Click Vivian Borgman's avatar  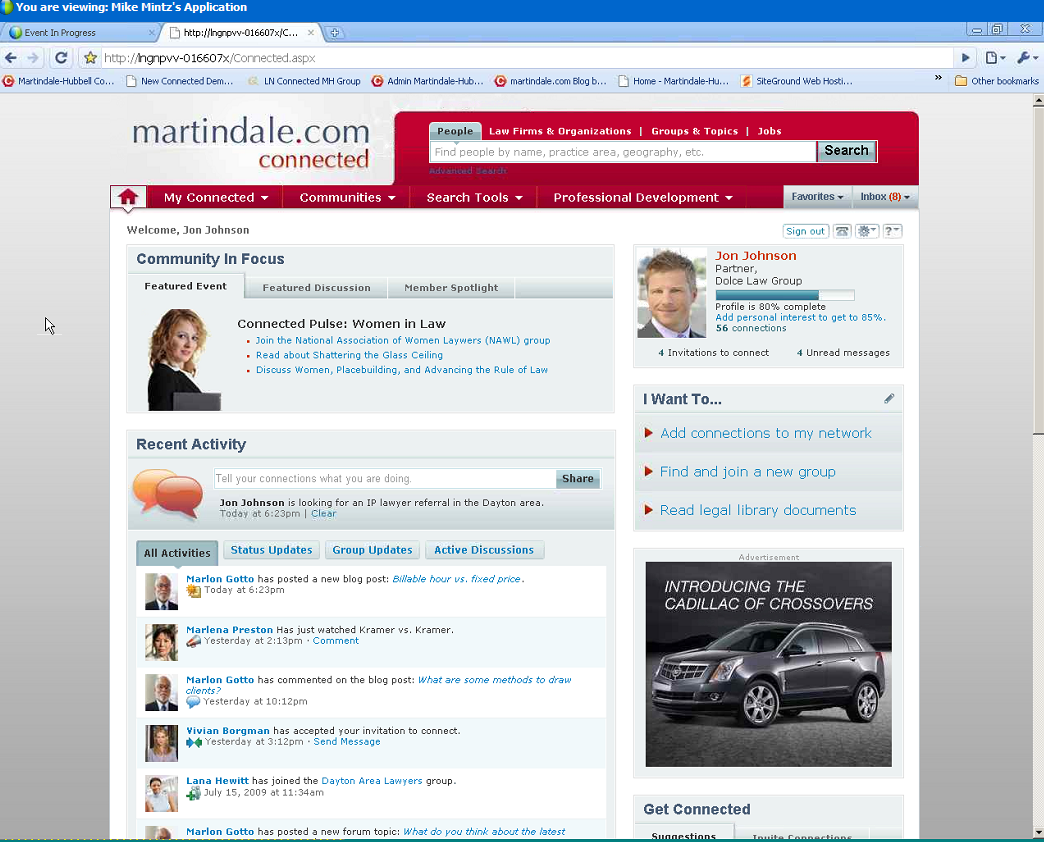point(161,743)
